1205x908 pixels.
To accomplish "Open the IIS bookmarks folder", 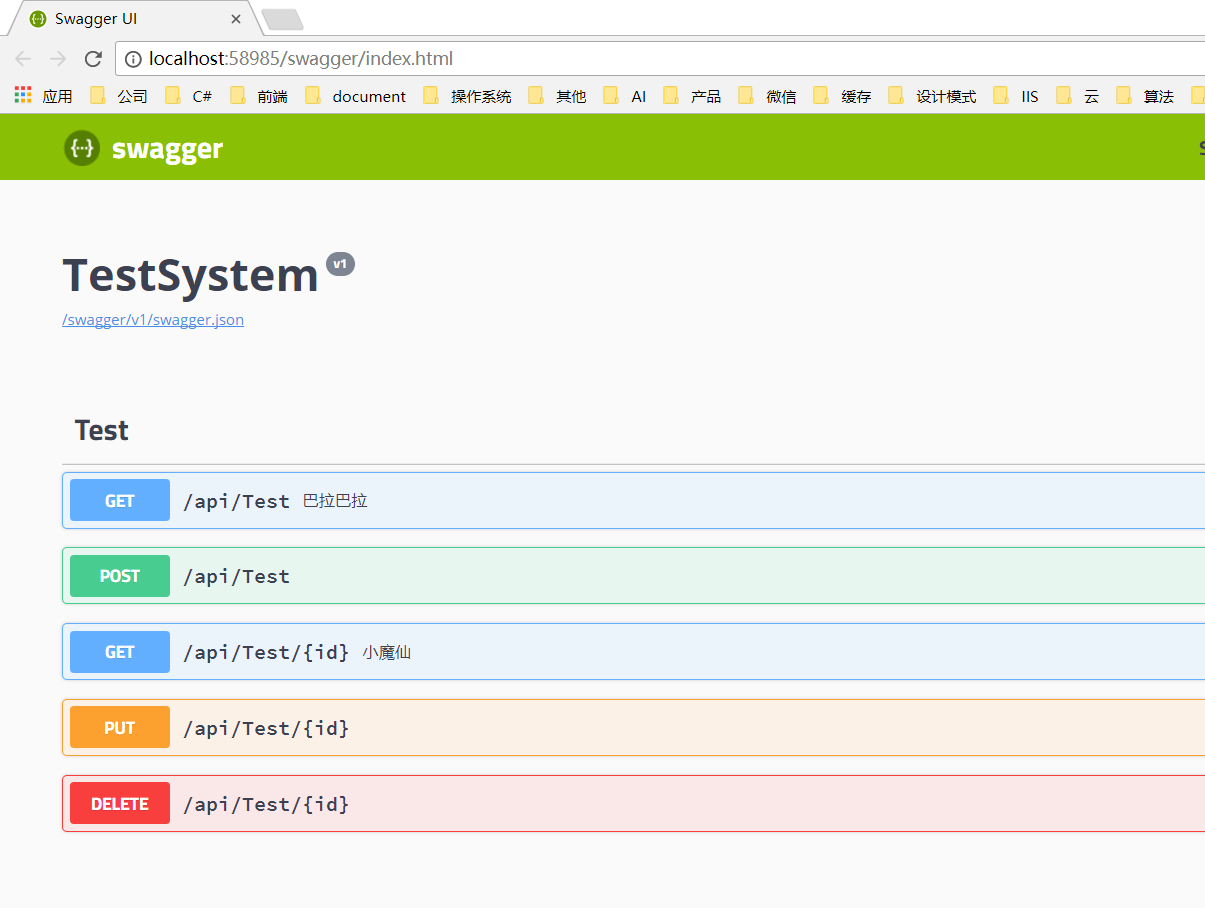I will (x=1017, y=96).
